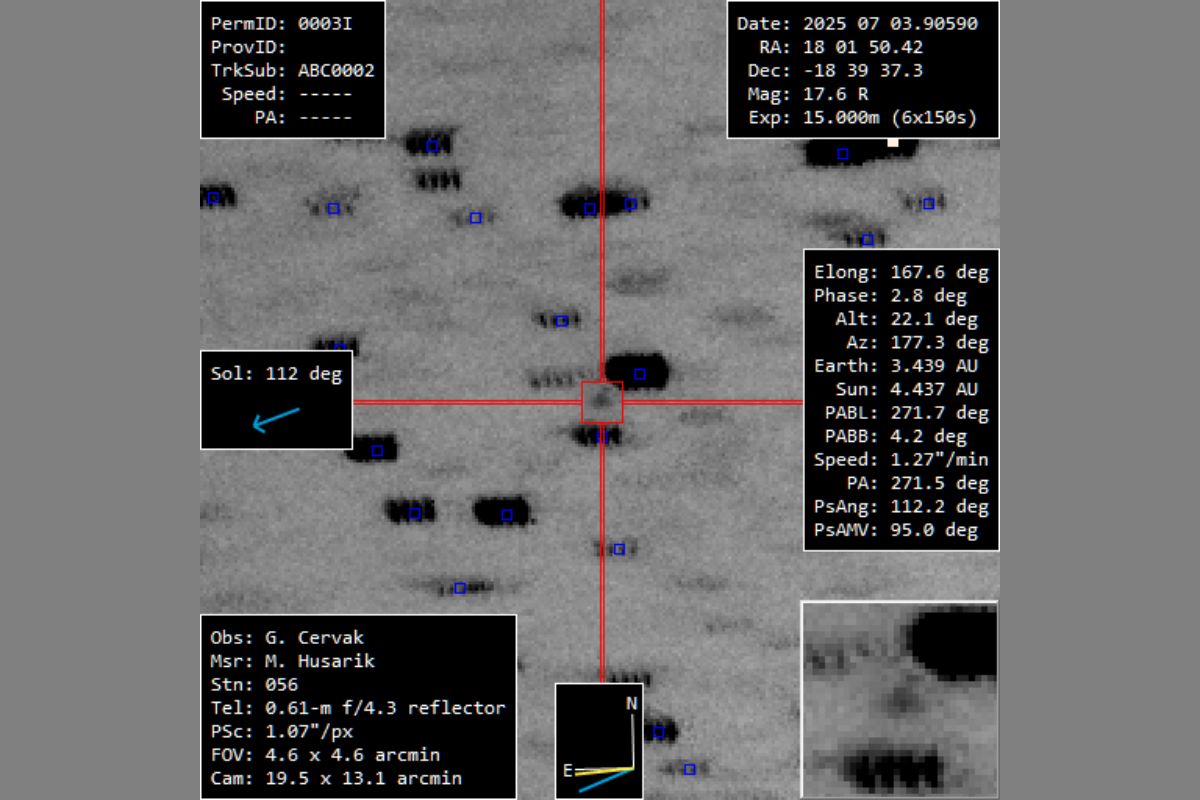This screenshot has width=1200, height=800.
Task: Select the TrkSub ABC0002 text
Action: pyautogui.click(x=292, y=70)
